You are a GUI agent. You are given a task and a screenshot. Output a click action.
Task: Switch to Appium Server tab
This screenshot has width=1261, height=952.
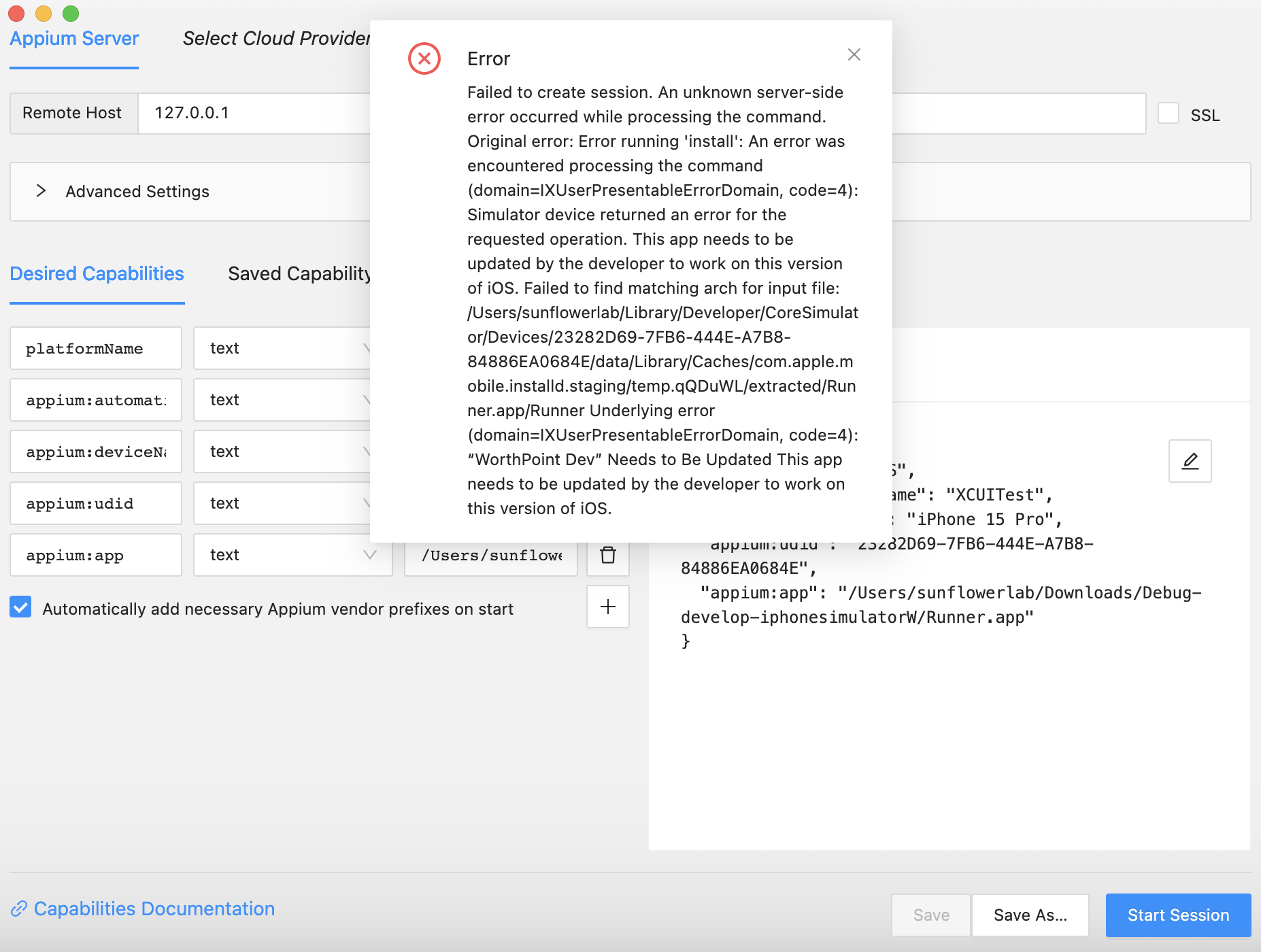(74, 38)
